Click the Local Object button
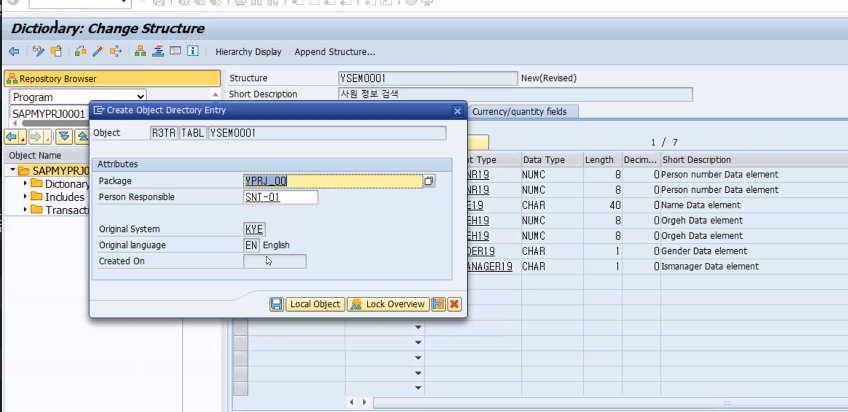The image size is (848, 412). [315, 304]
